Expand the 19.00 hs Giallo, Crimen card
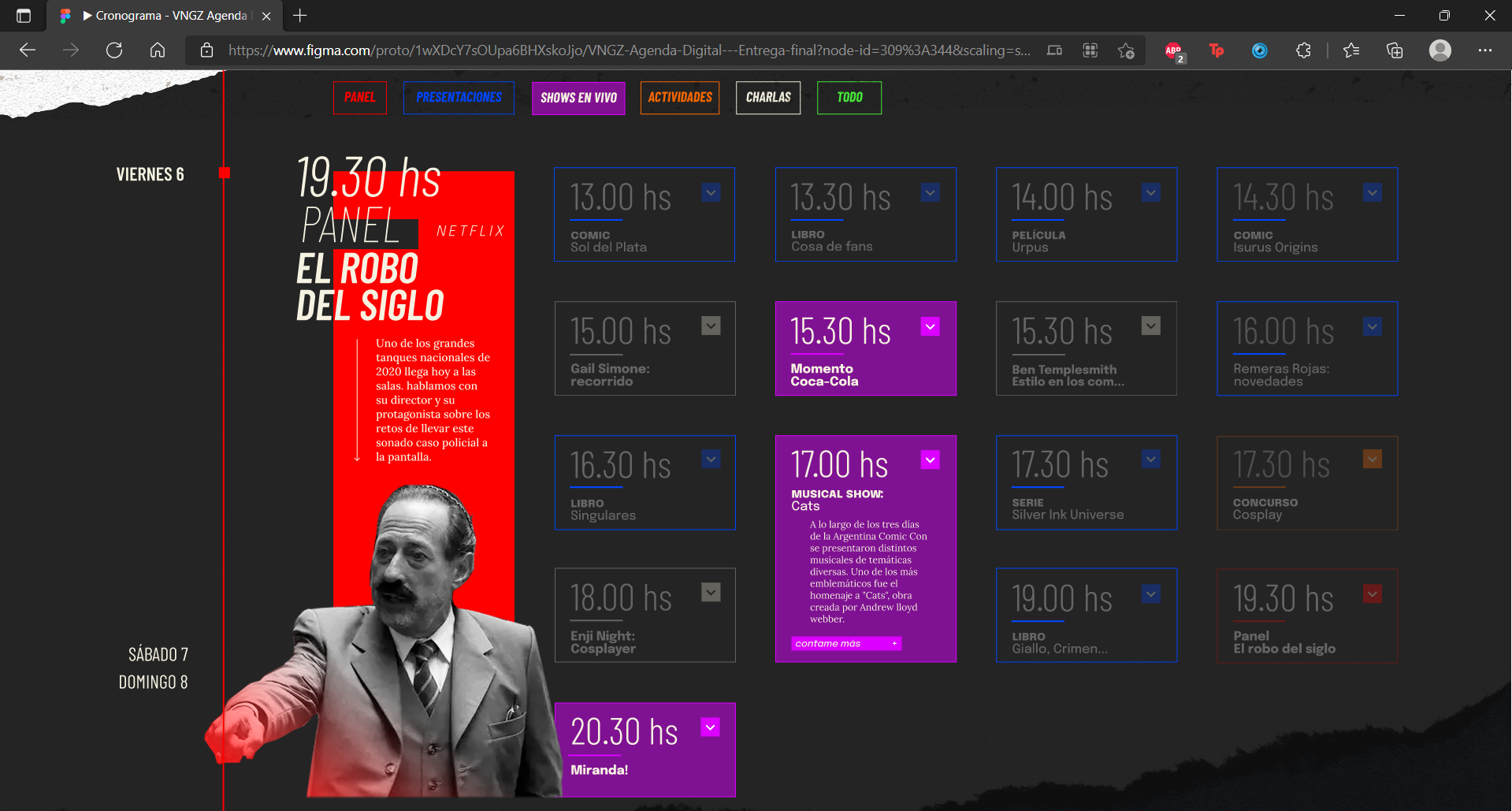 1151,593
